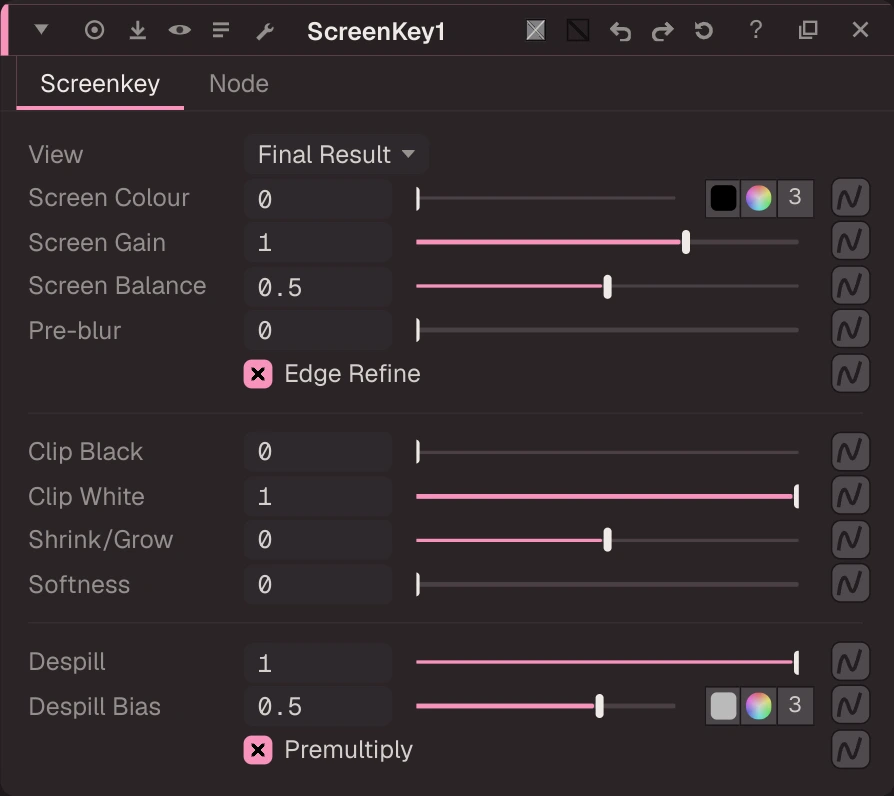Uncheck the Premultiply checkbox

click(258, 750)
